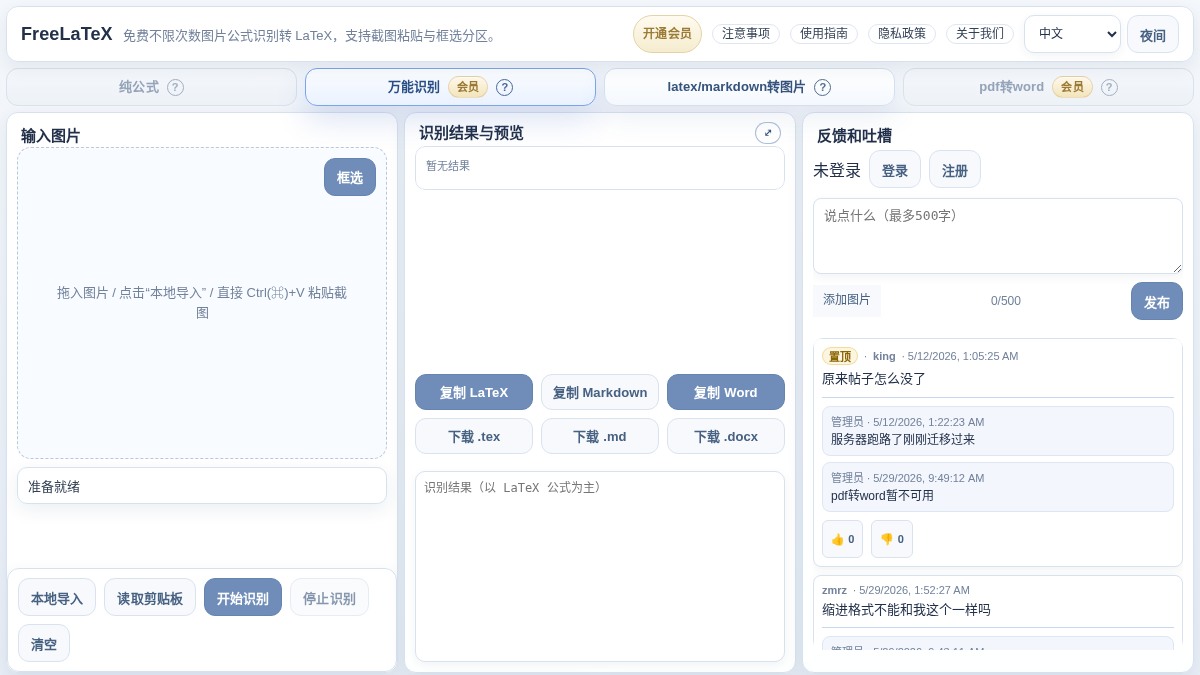Click the 准备就绪 status text
Image resolution: width=1200 pixels, height=675 pixels.
coord(54,486)
